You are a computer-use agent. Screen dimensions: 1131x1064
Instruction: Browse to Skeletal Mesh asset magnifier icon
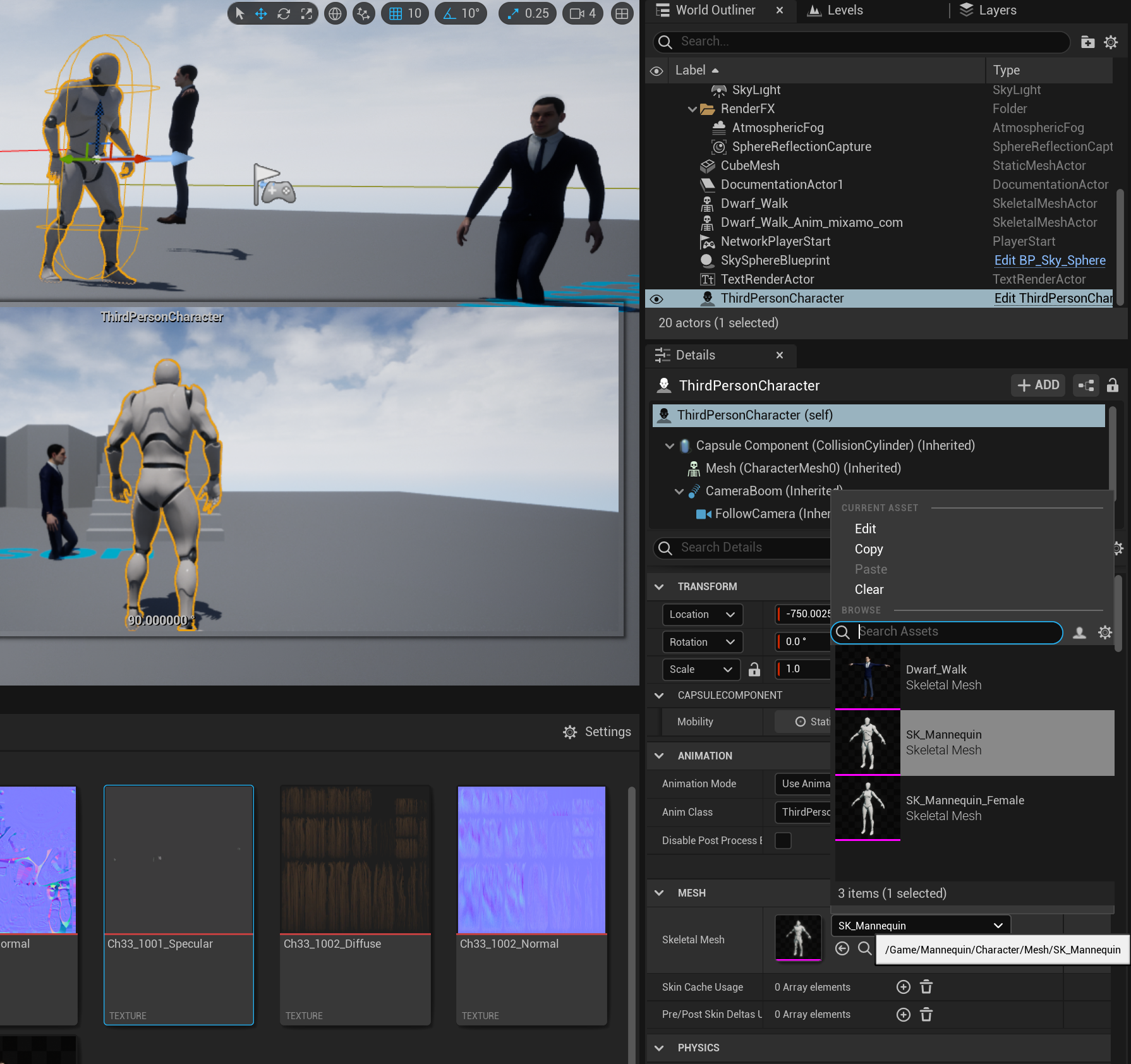click(x=864, y=948)
